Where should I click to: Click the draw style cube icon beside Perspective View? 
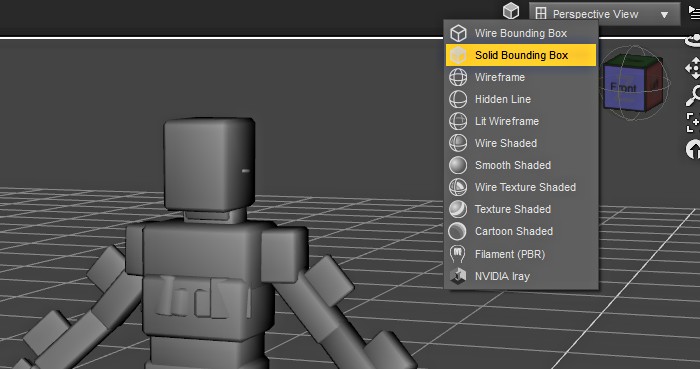[x=511, y=11]
